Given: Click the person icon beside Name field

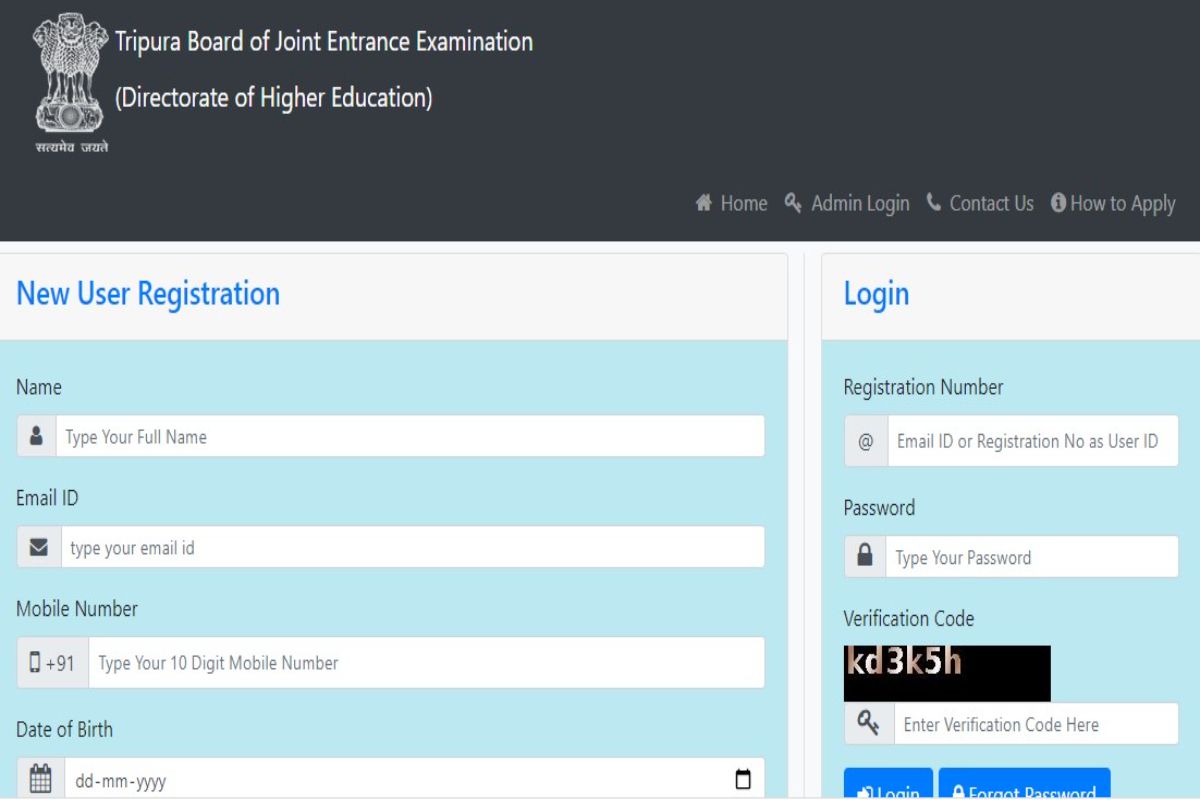Looking at the screenshot, I should (37, 437).
